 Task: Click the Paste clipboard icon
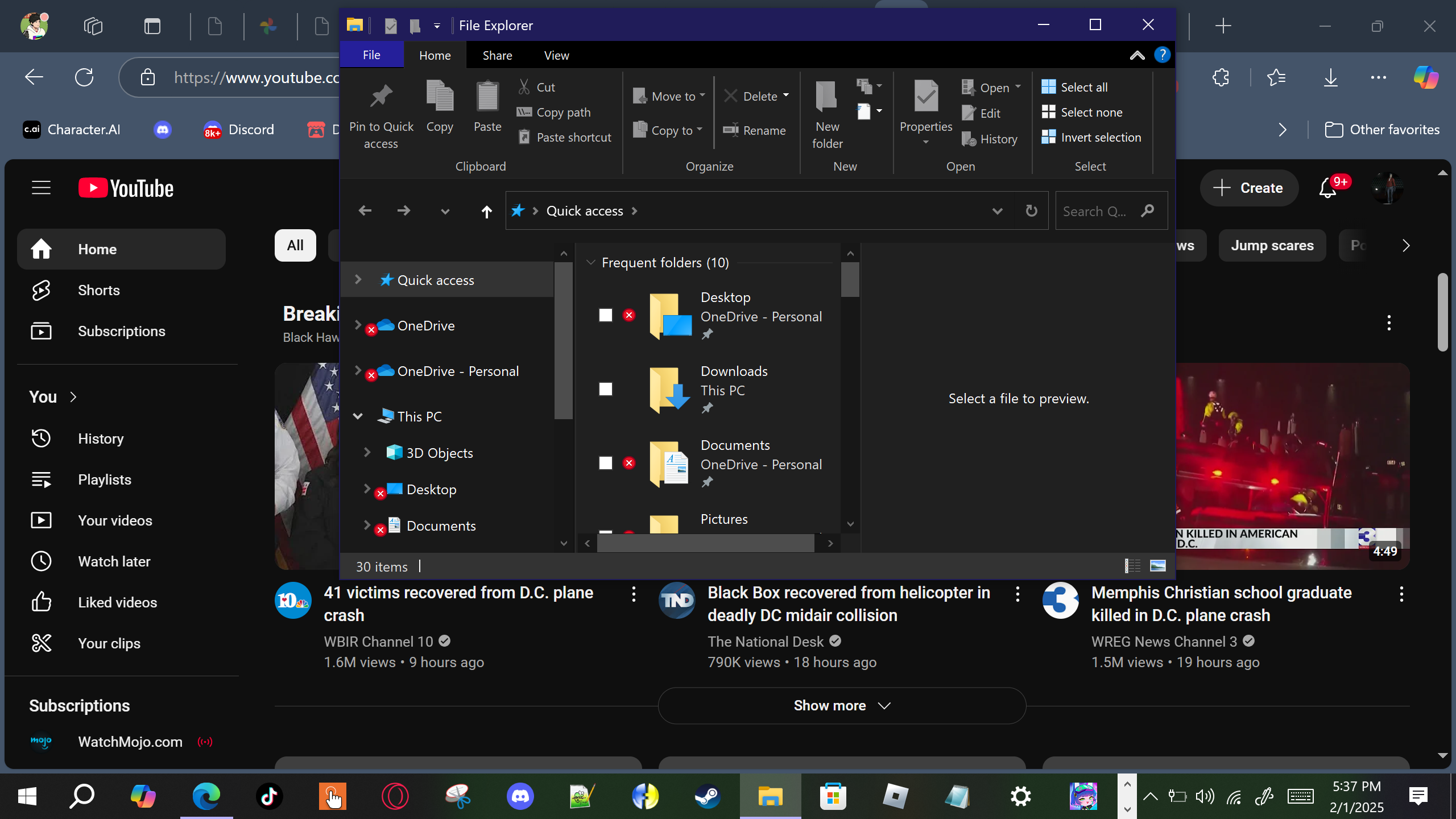(x=487, y=97)
